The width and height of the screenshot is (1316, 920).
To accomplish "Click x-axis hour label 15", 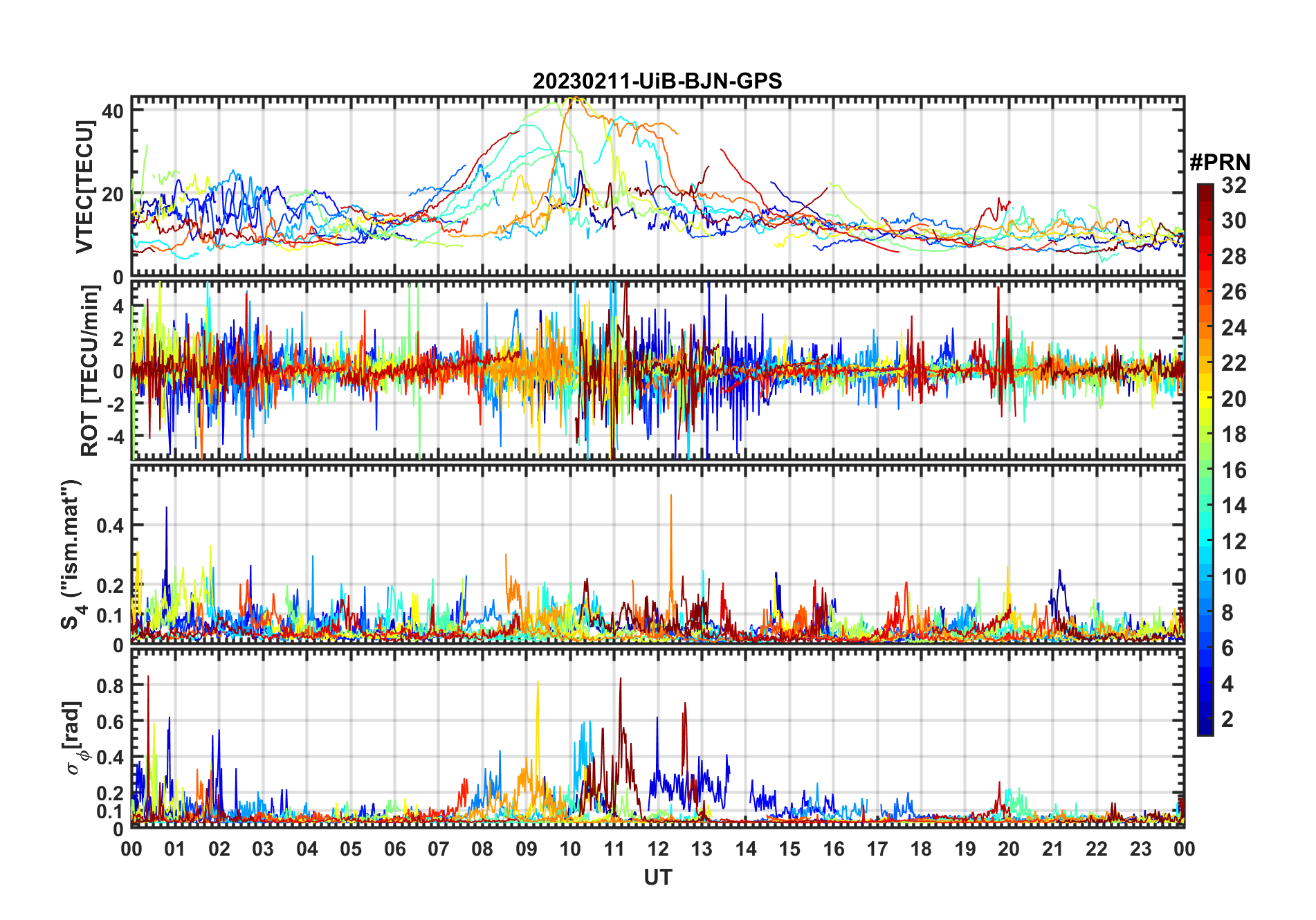I will (x=789, y=849).
